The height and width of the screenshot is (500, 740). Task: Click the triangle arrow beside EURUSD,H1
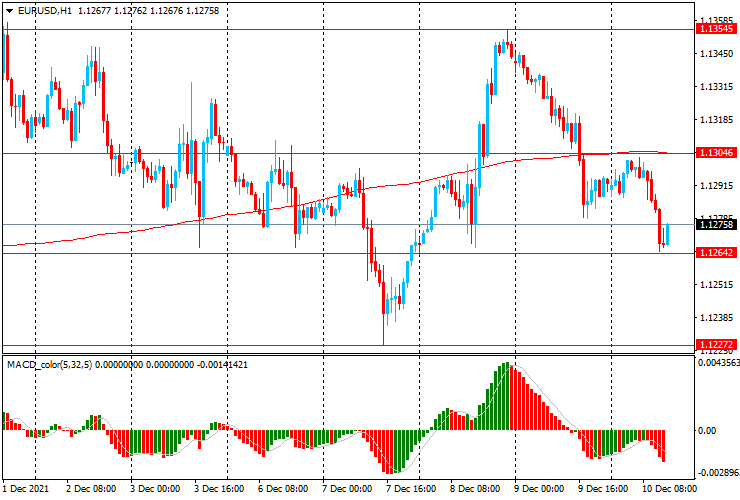point(9,10)
